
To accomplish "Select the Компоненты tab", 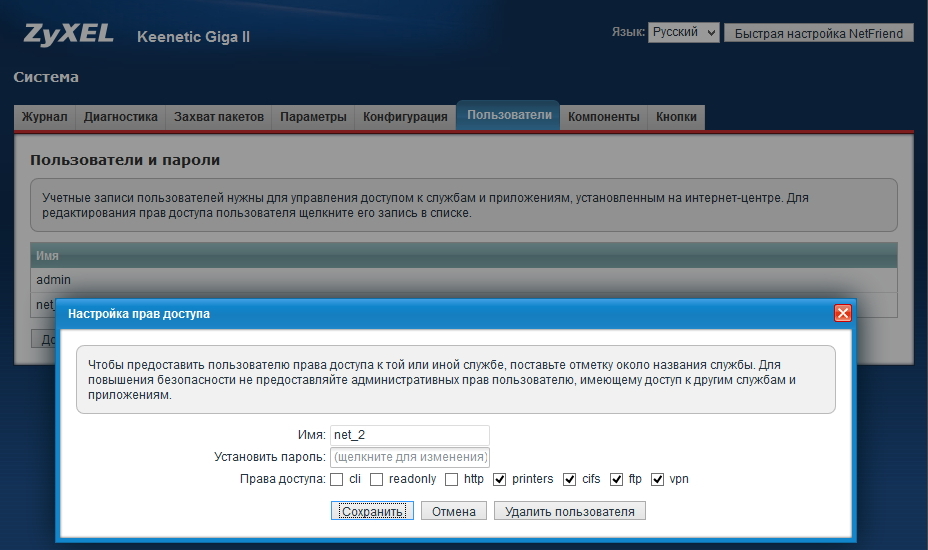I will click(x=603, y=117).
